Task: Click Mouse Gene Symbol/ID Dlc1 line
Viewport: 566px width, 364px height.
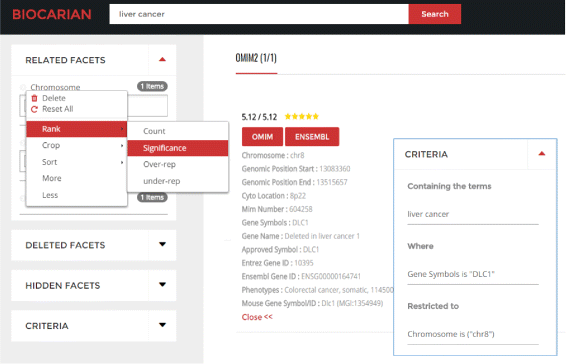Action: 312,303
